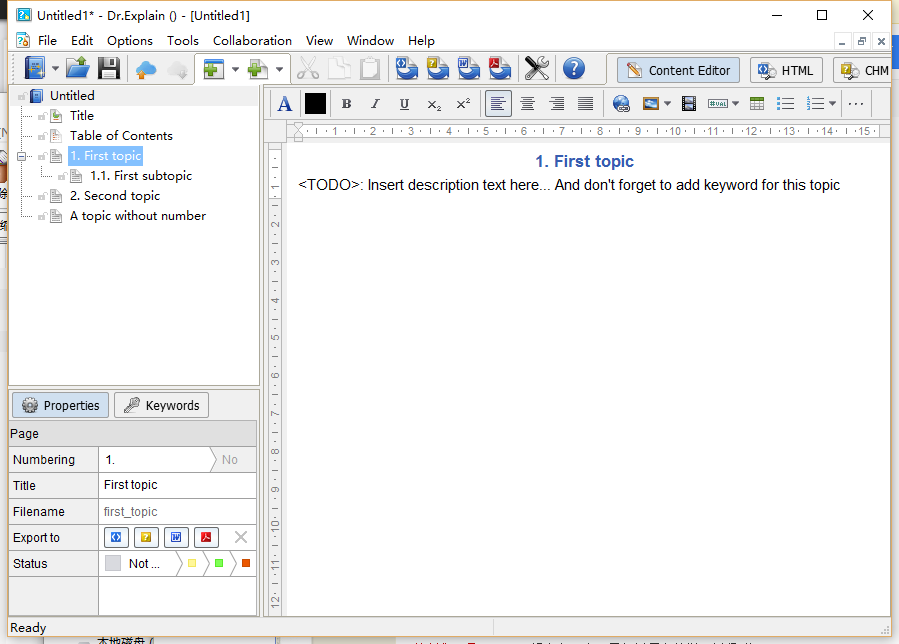Click the Content Editor button
This screenshot has height=644, width=899.
678,71
